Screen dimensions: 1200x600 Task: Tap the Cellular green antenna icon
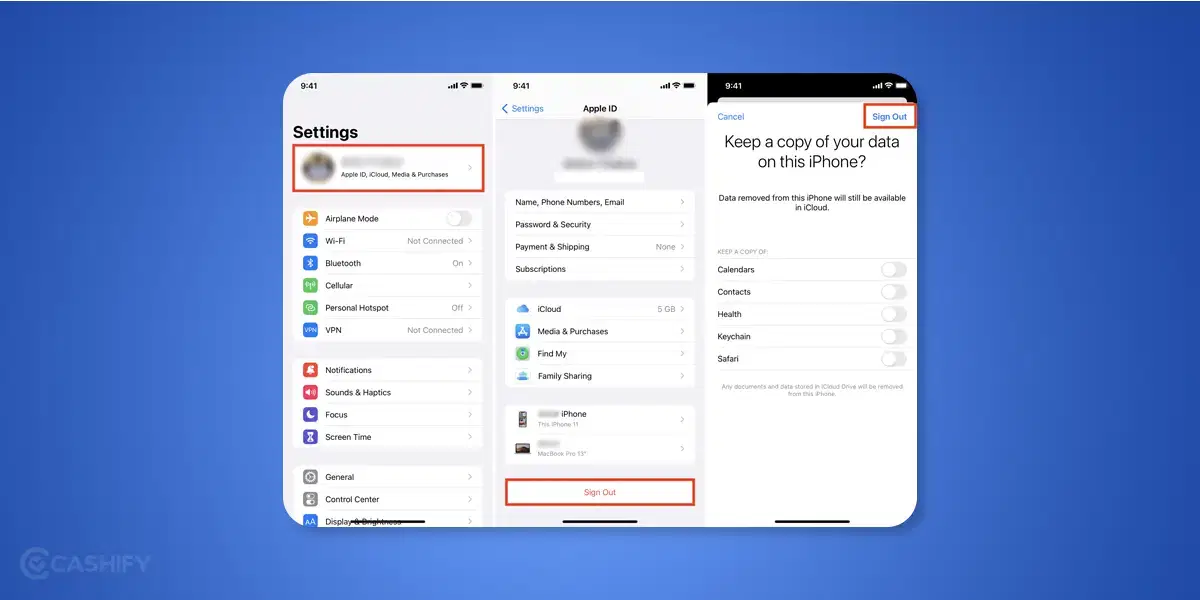click(x=310, y=285)
